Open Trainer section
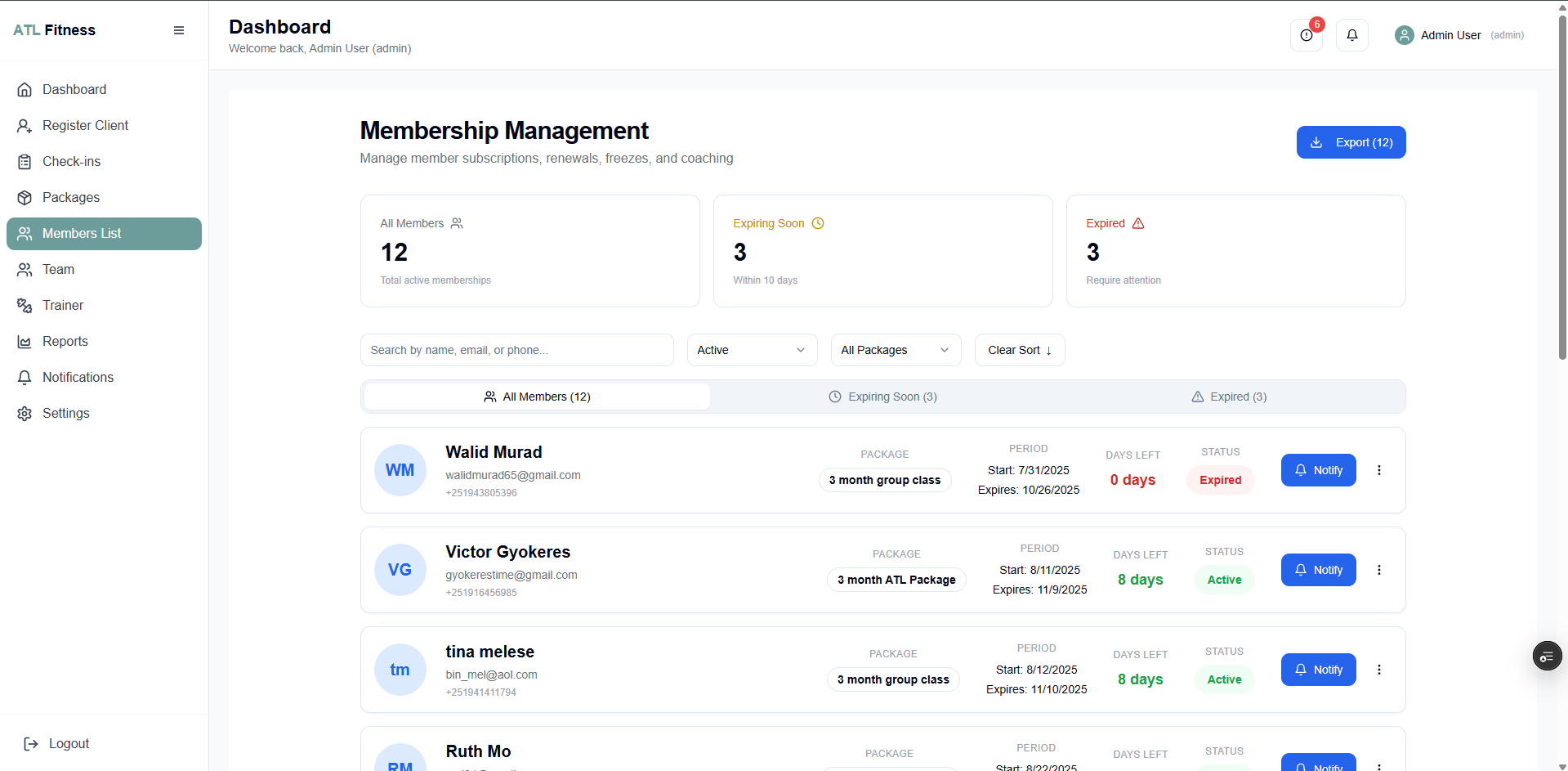1568x771 pixels. click(x=104, y=306)
